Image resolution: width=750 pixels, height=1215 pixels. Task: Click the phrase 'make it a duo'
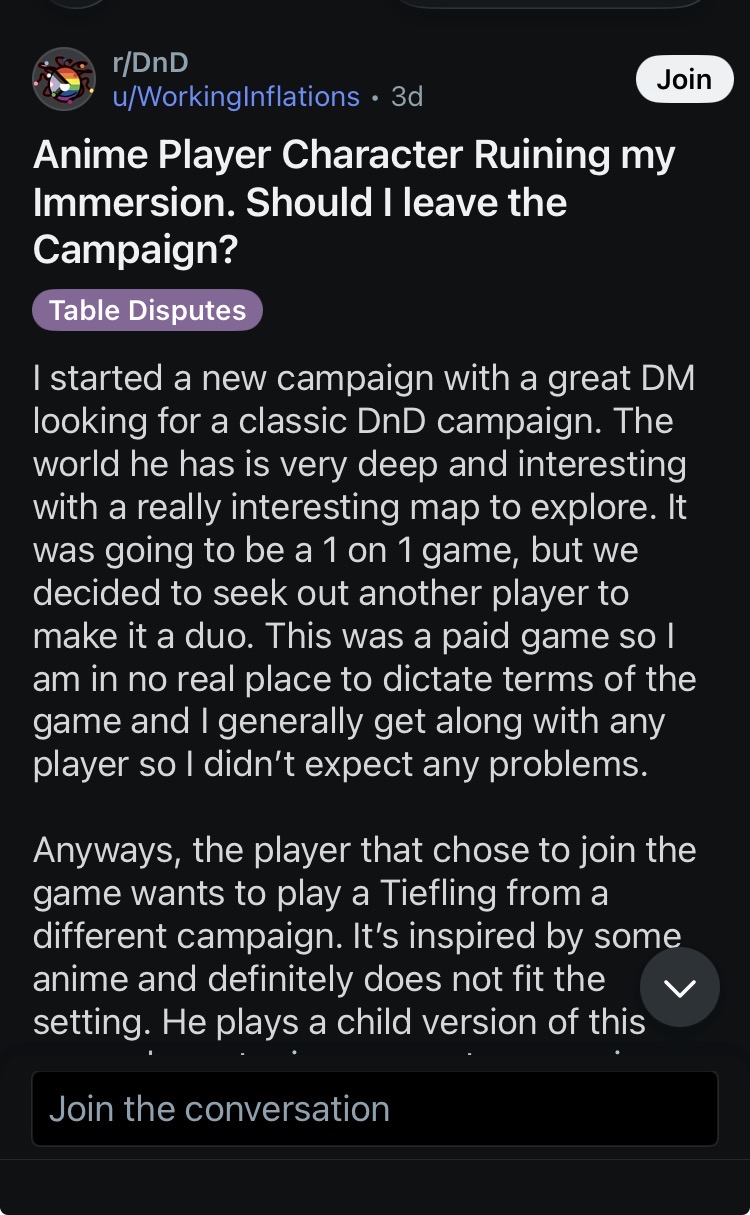point(142,635)
